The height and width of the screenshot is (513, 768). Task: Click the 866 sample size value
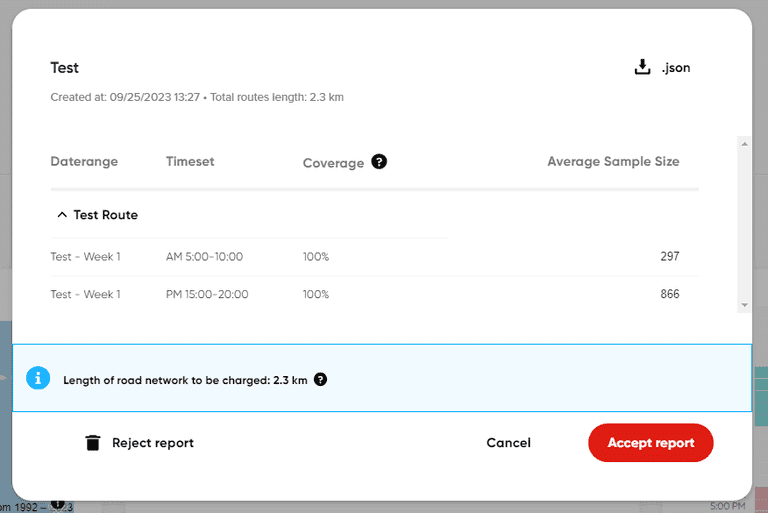[669, 295]
